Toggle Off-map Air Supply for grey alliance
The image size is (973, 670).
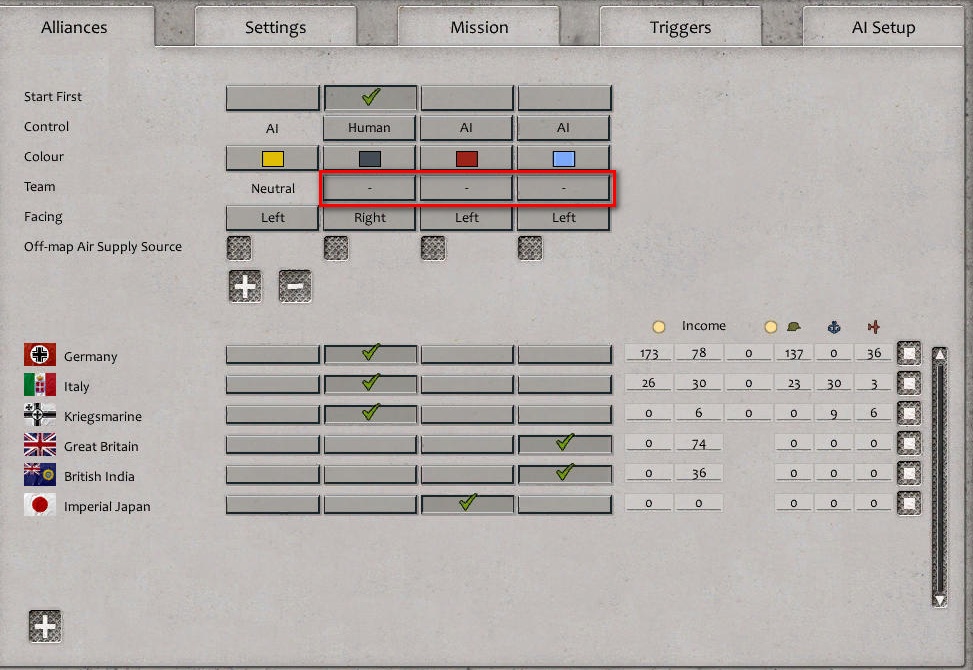click(336, 248)
